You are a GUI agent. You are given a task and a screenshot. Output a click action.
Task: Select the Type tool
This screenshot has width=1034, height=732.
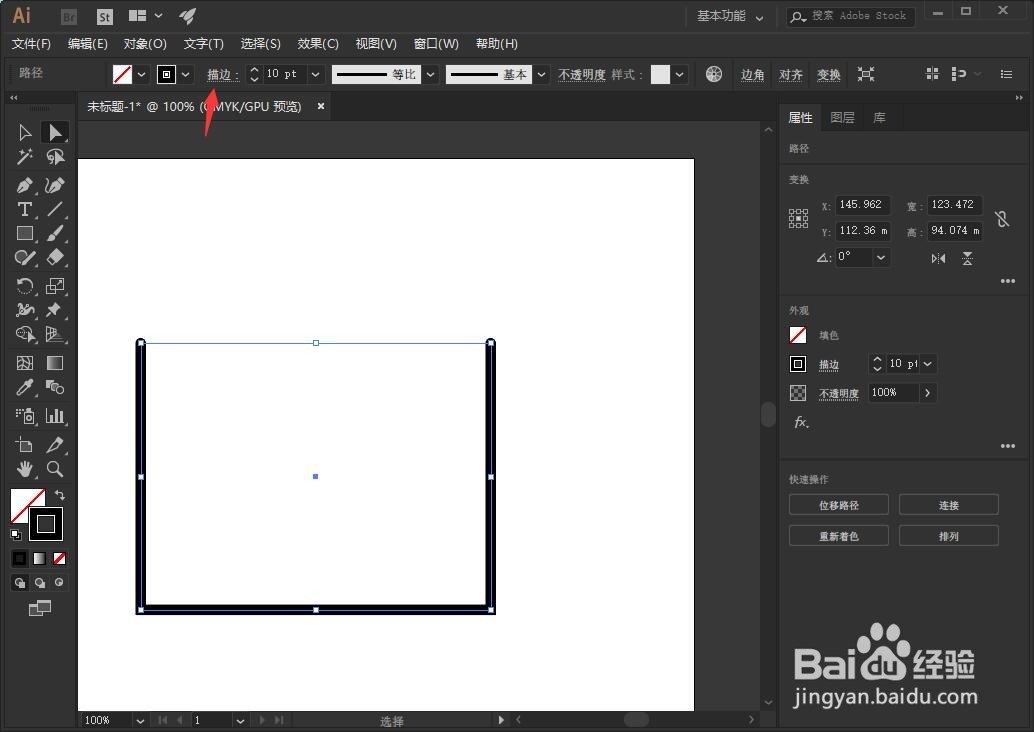pyautogui.click(x=24, y=210)
